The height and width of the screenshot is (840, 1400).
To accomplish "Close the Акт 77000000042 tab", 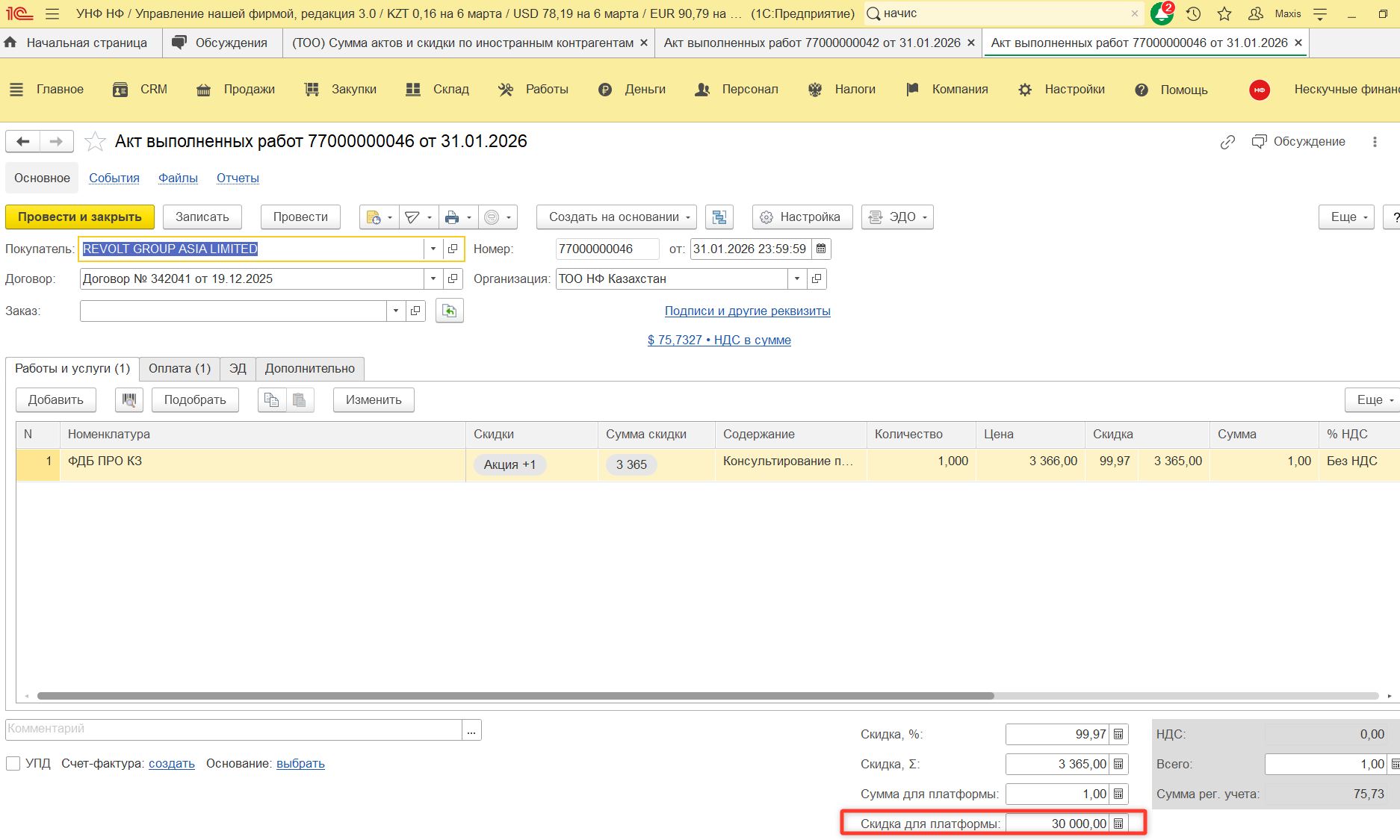I will (x=970, y=43).
